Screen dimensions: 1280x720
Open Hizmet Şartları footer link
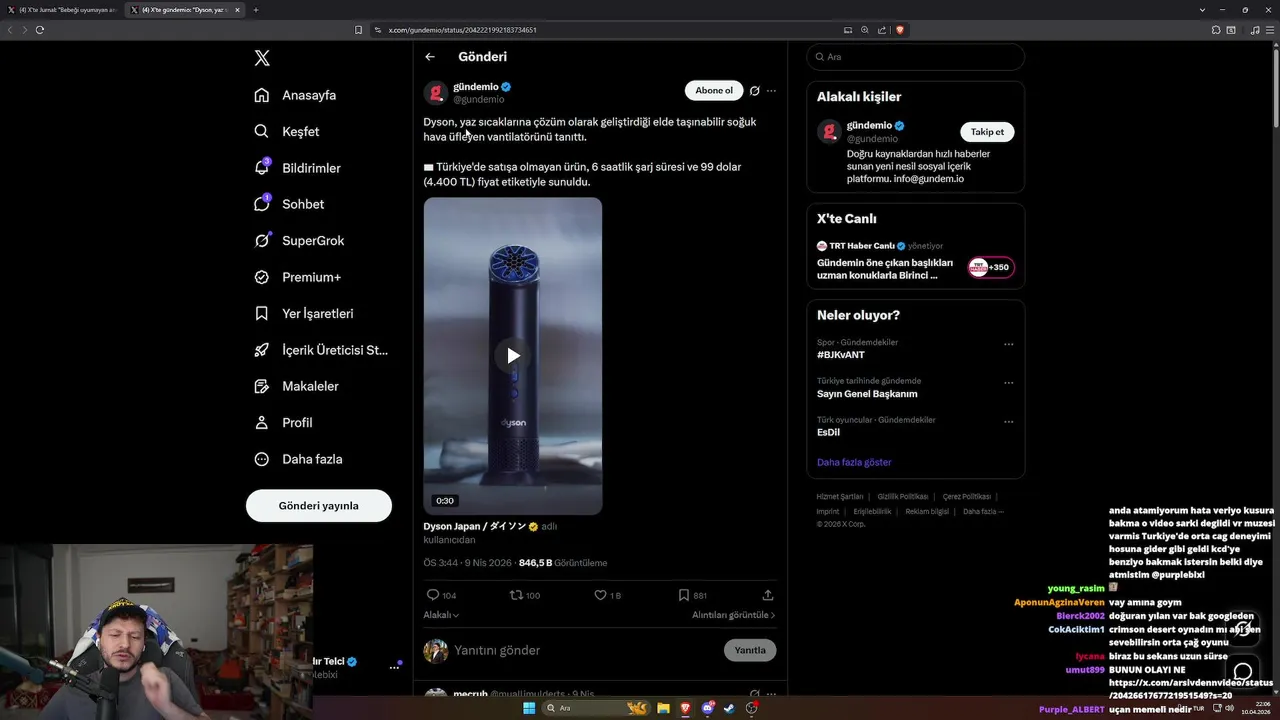[x=839, y=497]
